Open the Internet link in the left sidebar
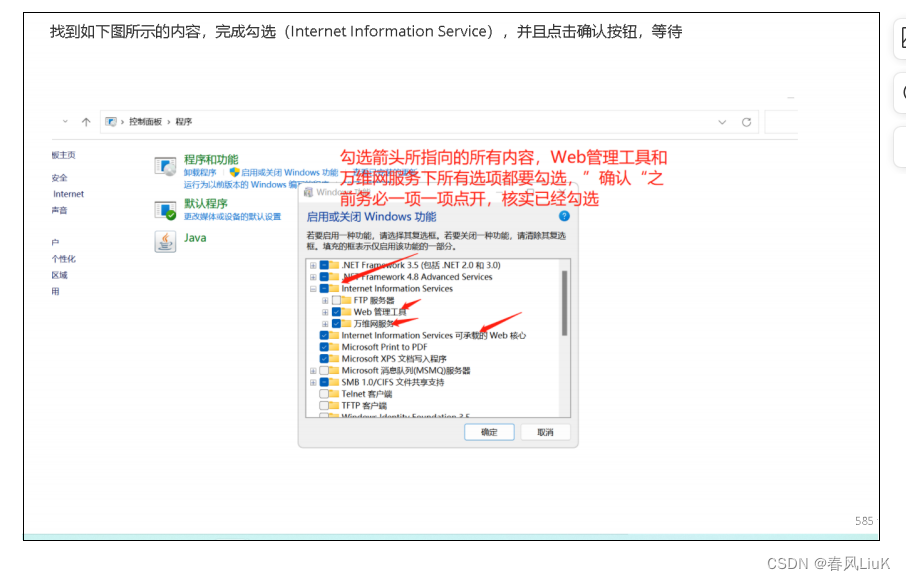Image resolution: width=906 pixels, height=580 pixels. tap(68, 194)
